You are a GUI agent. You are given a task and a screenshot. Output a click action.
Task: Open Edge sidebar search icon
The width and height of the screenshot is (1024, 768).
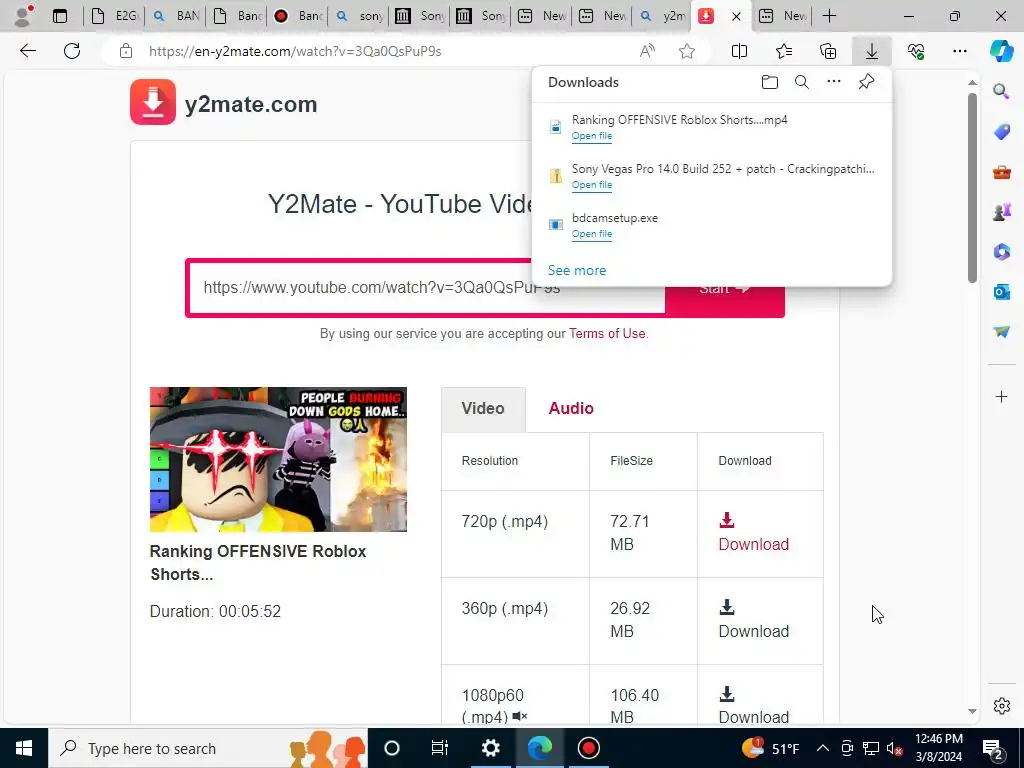pos(1001,91)
